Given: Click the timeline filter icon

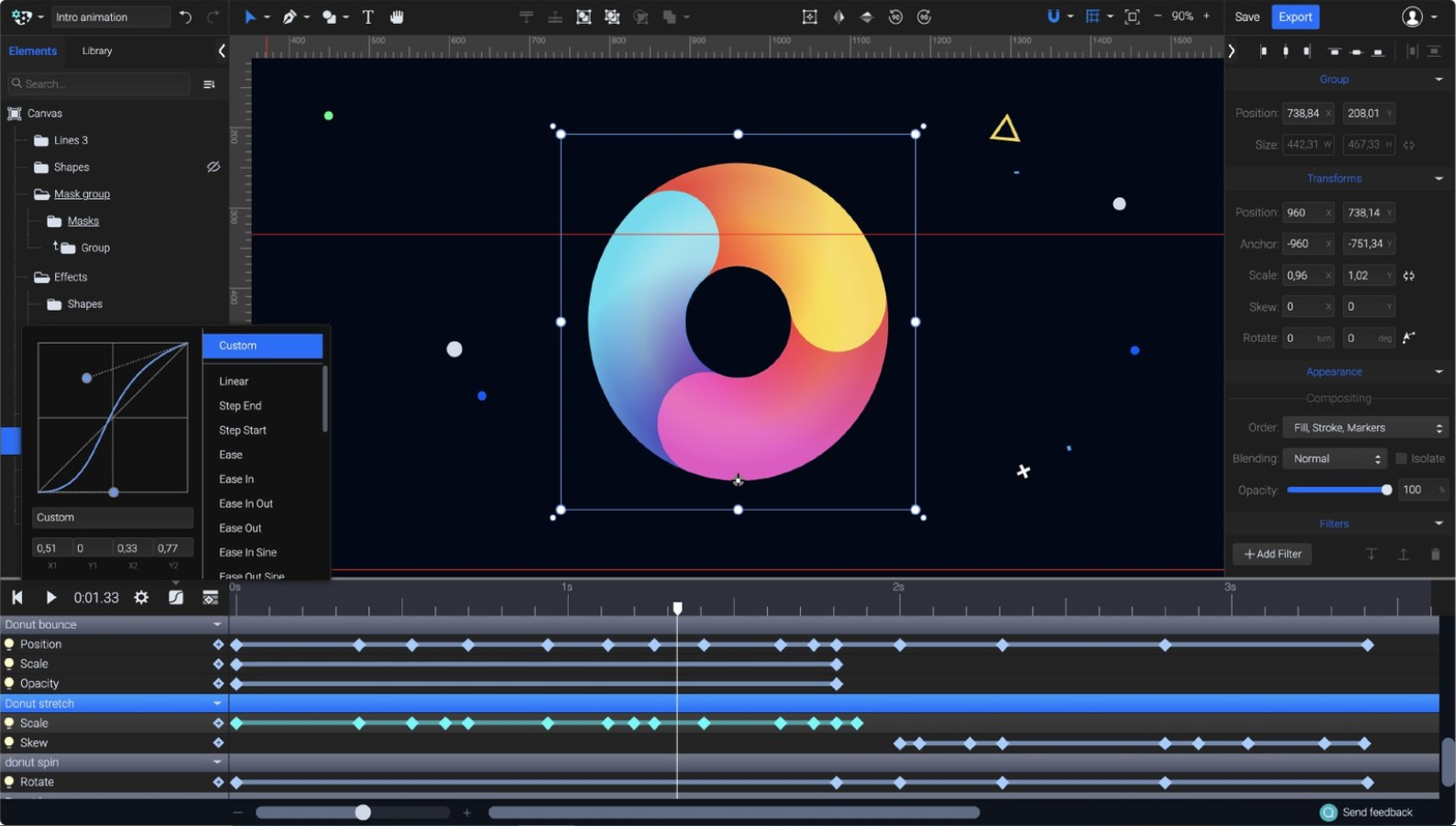Looking at the screenshot, I should pyautogui.click(x=211, y=598).
